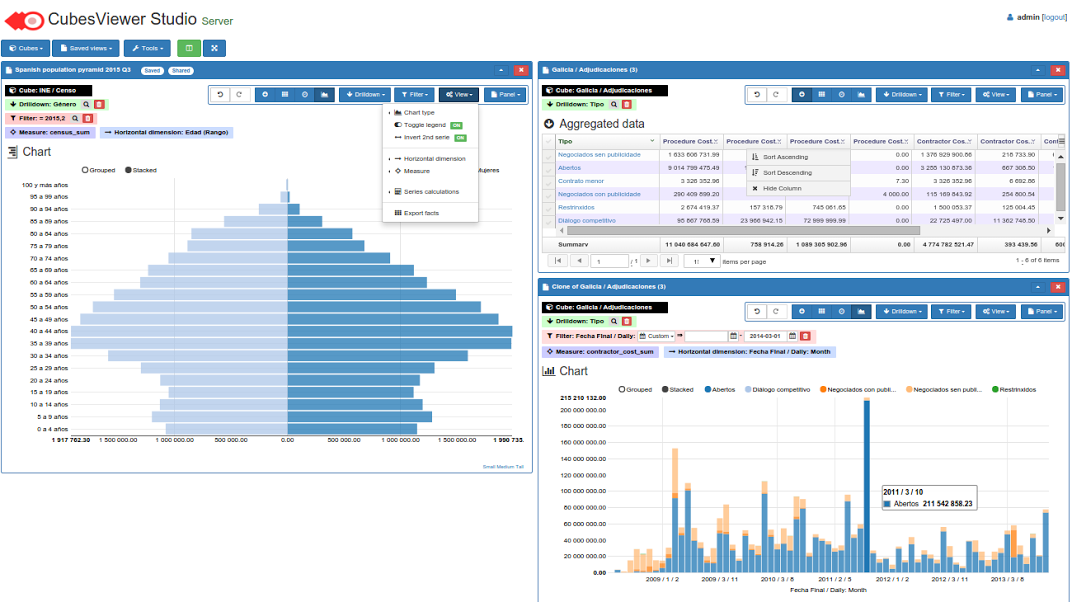Viewport: 1072px width, 602px height.
Task: Open View dropdown in Galicia / Adjudicaciones panel
Action: (x=995, y=94)
